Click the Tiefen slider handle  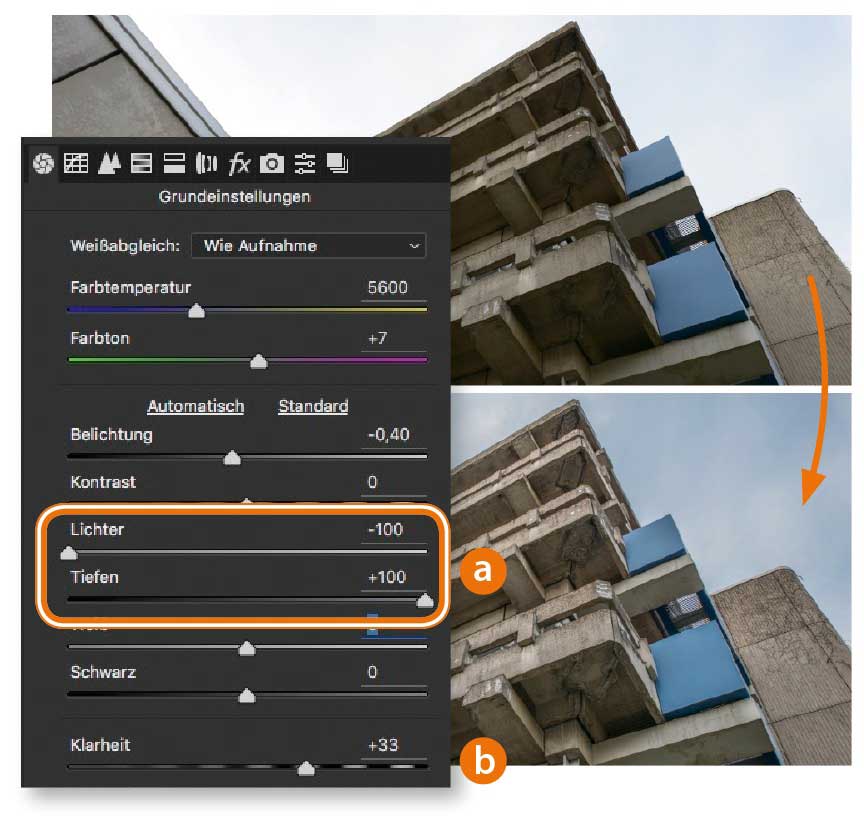click(x=425, y=600)
